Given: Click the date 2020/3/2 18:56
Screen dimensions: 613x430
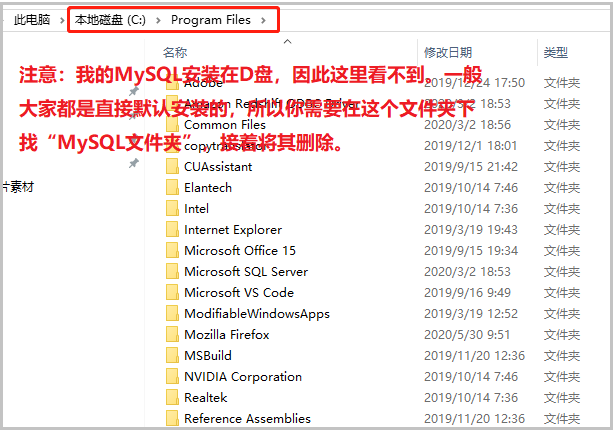Looking at the screenshot, I should [468, 125].
